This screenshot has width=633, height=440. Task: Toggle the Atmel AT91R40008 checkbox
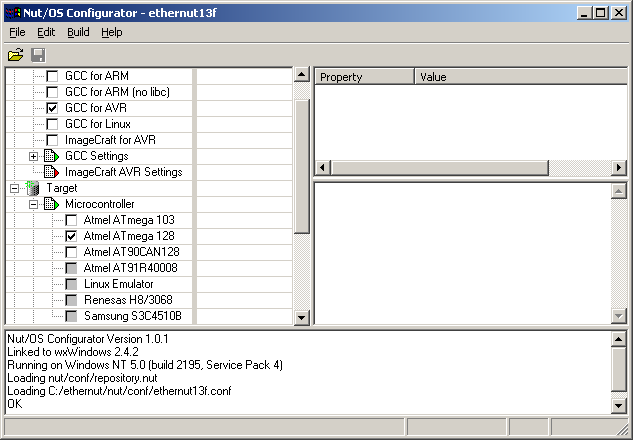pyautogui.click(x=71, y=268)
